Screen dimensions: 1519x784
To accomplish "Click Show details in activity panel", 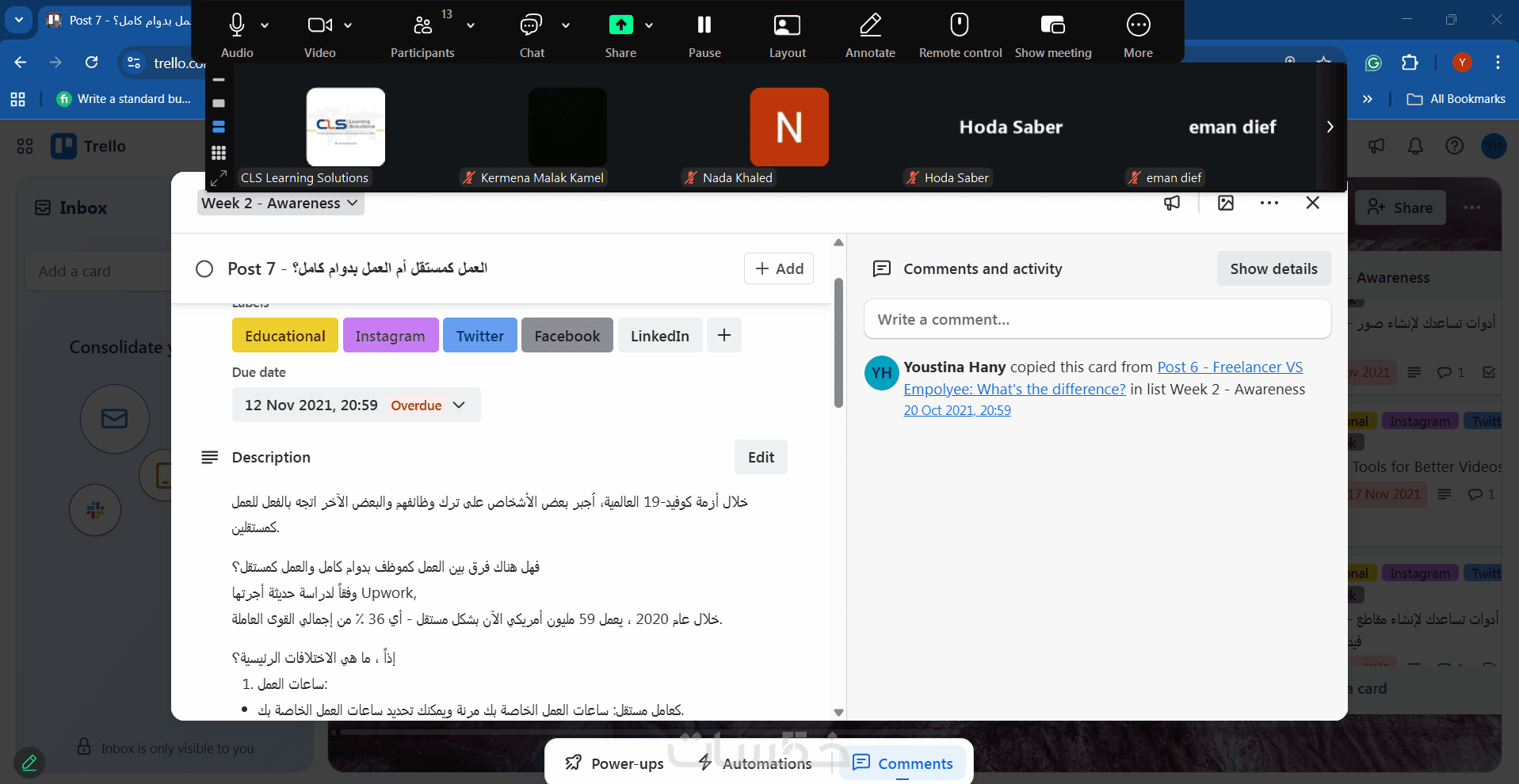I will pos(1273,268).
